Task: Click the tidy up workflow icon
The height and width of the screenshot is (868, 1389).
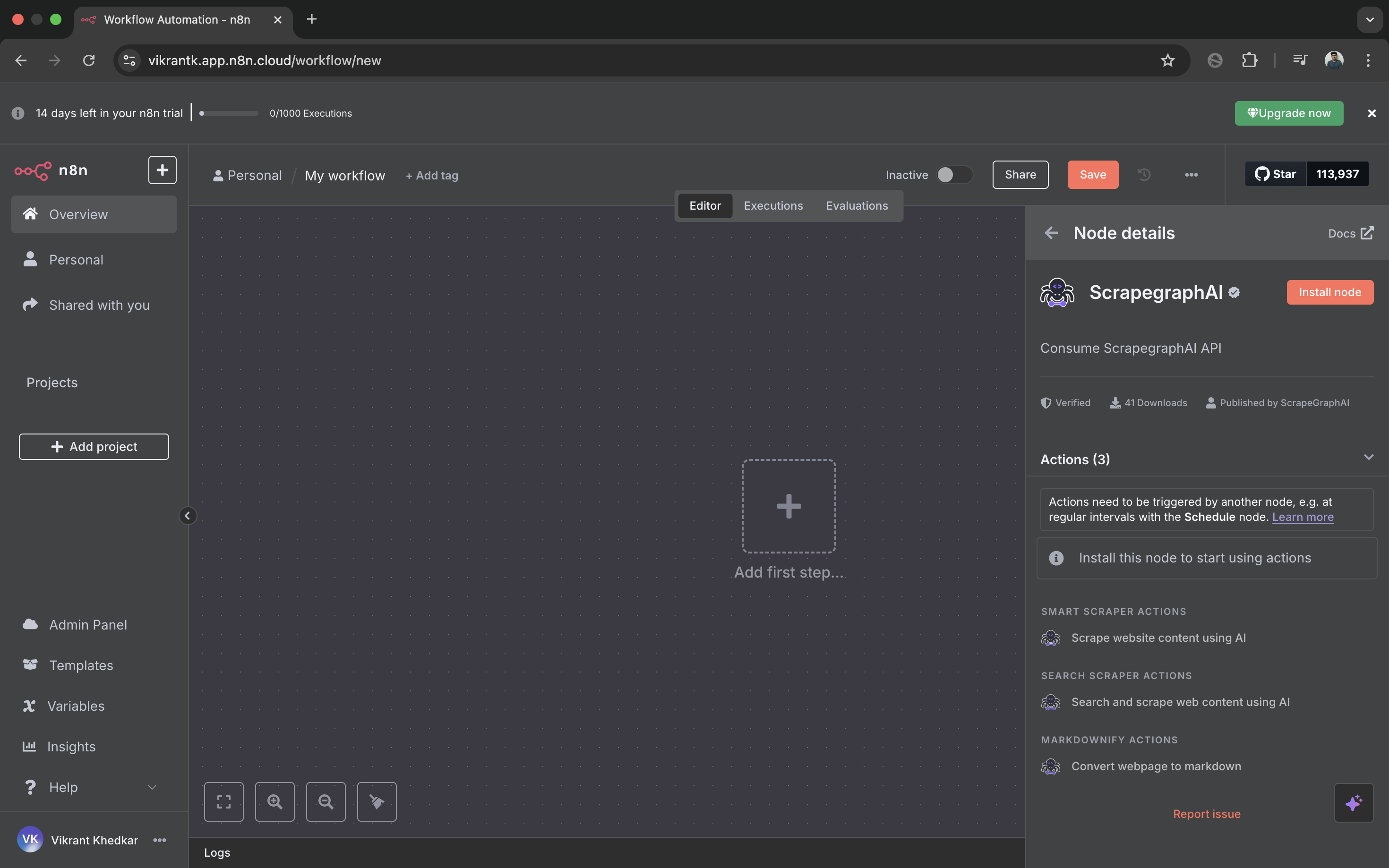Action: pos(377,802)
